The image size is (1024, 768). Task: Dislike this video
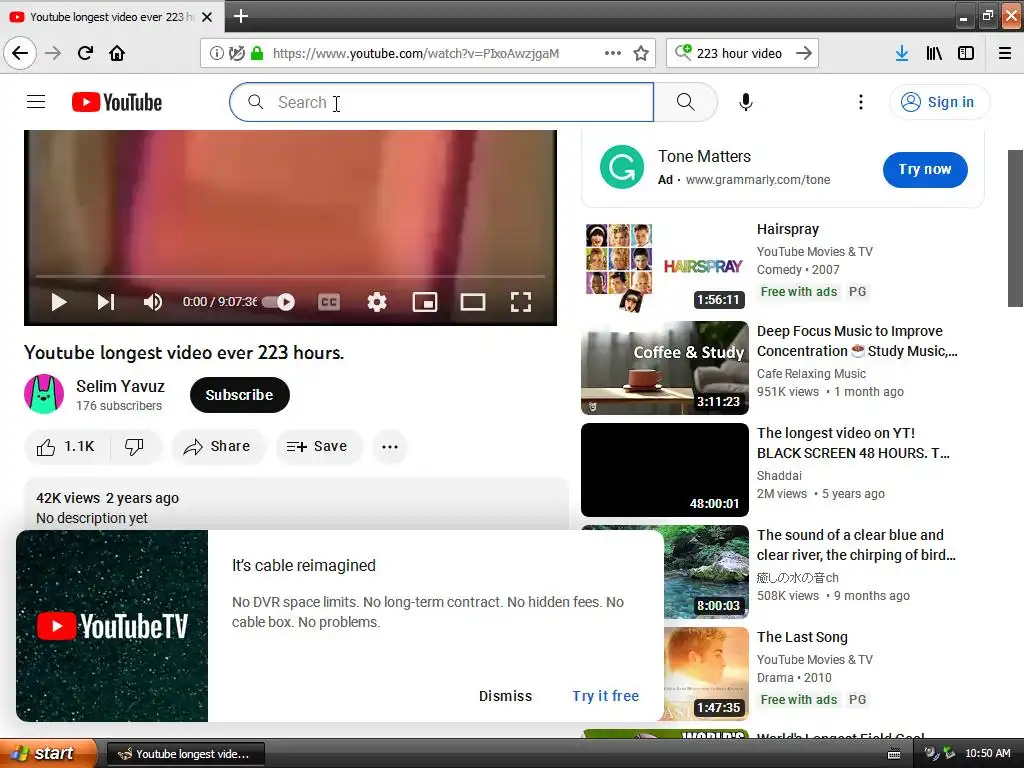coord(134,447)
